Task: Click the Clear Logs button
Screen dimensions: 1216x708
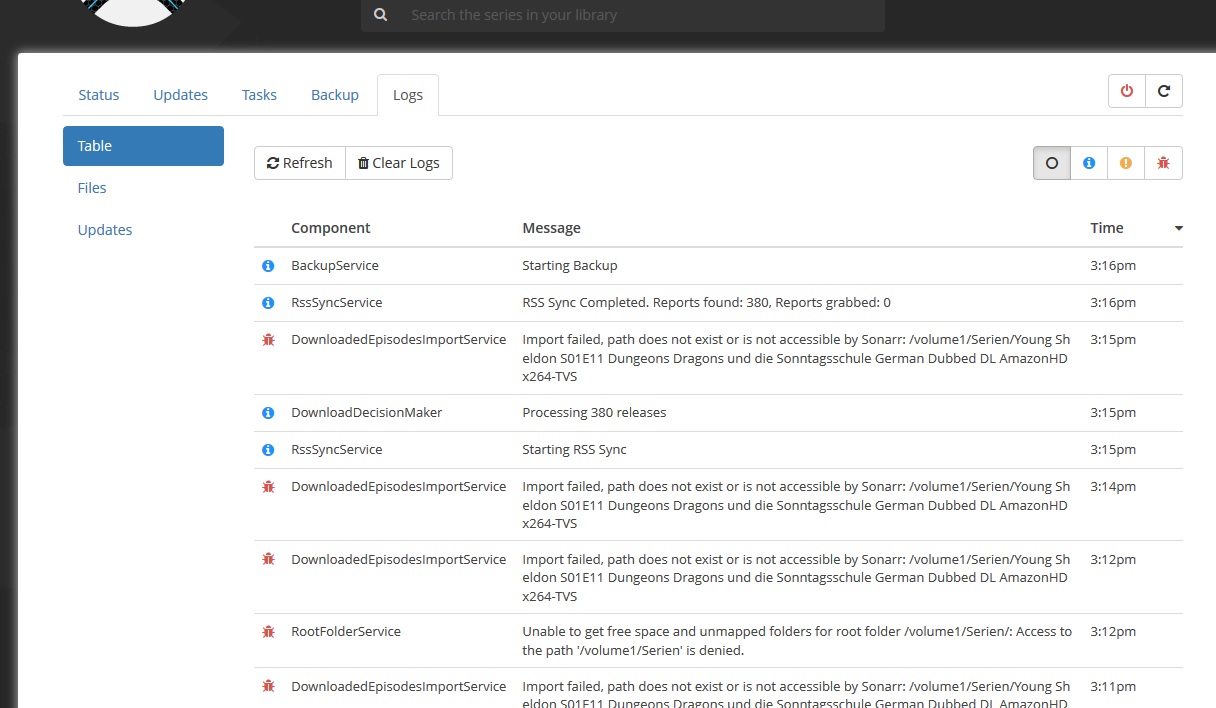Action: pos(399,163)
